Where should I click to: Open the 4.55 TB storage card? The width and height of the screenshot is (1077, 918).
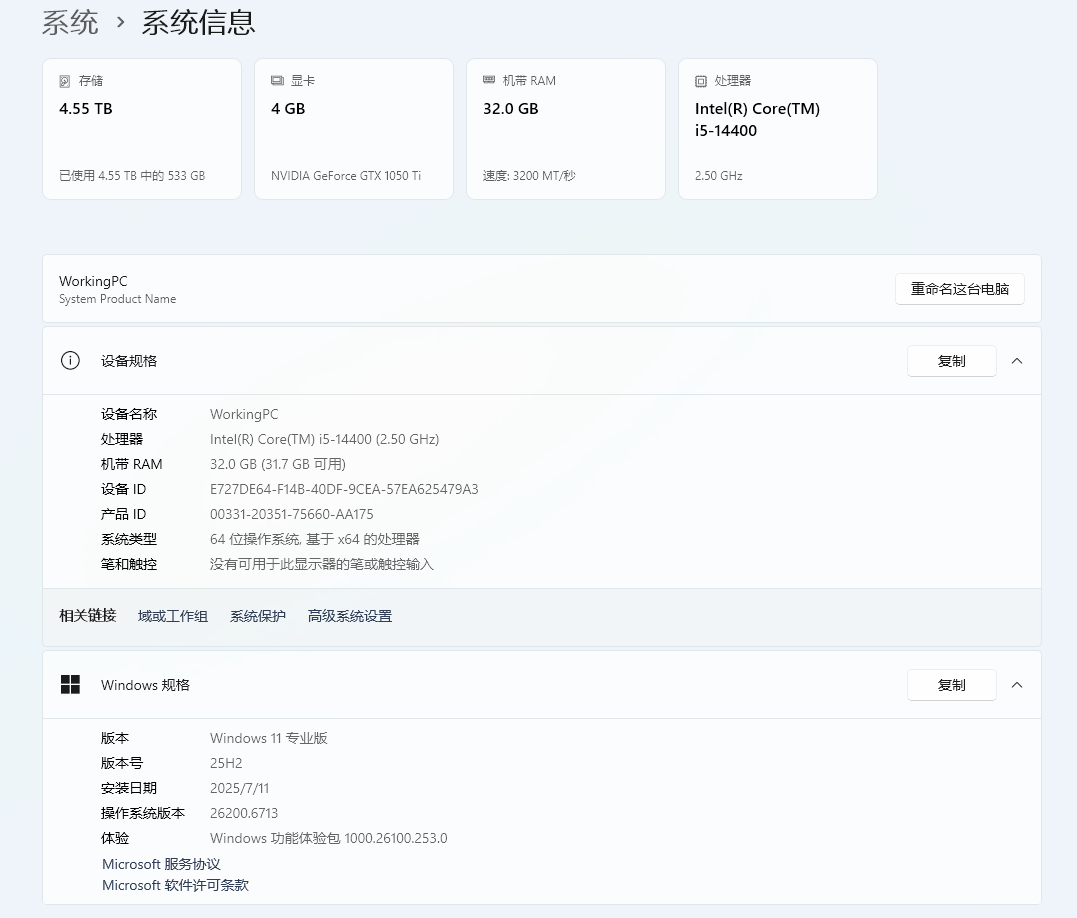pos(141,128)
